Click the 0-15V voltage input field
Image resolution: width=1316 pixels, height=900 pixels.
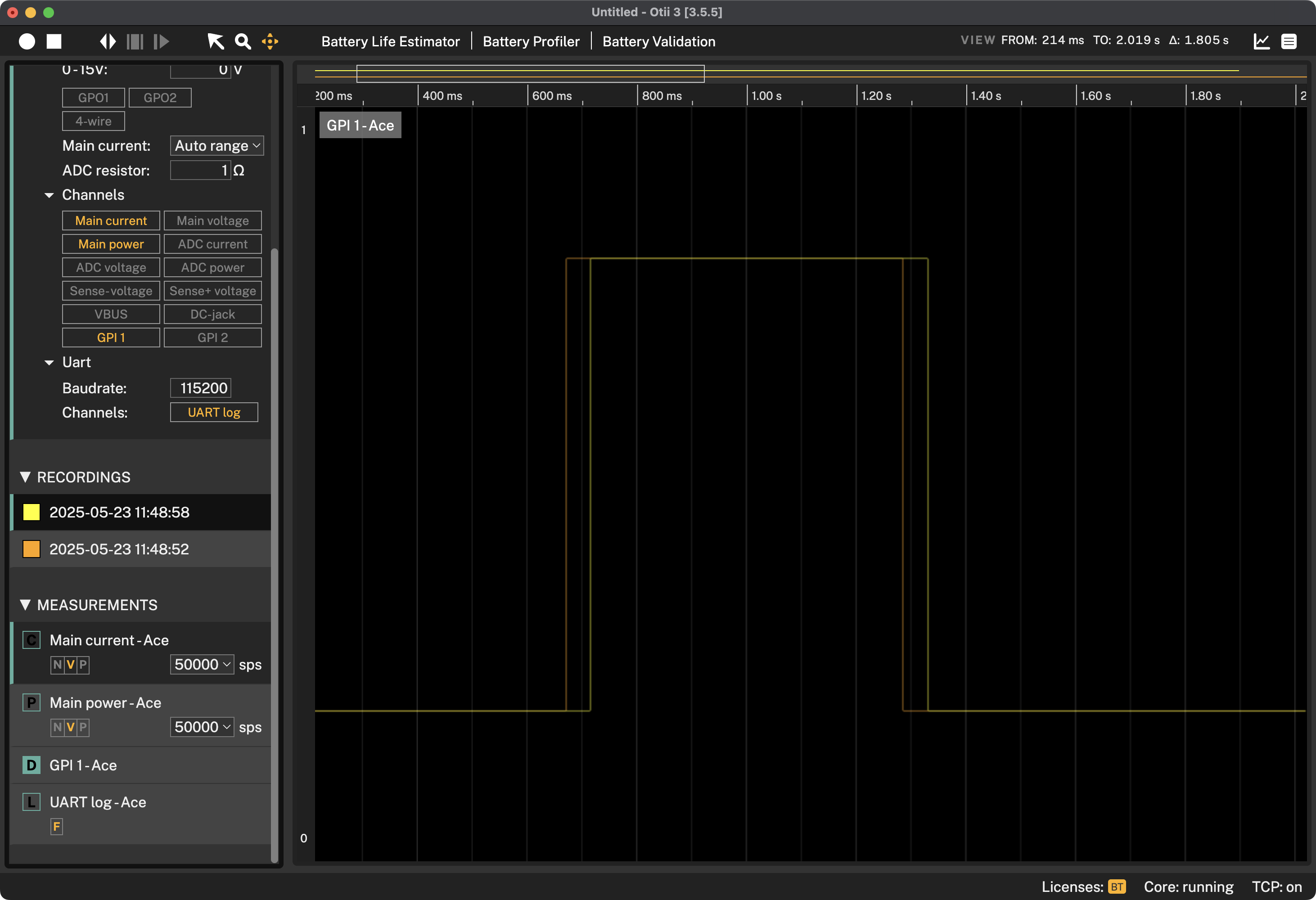(x=200, y=70)
